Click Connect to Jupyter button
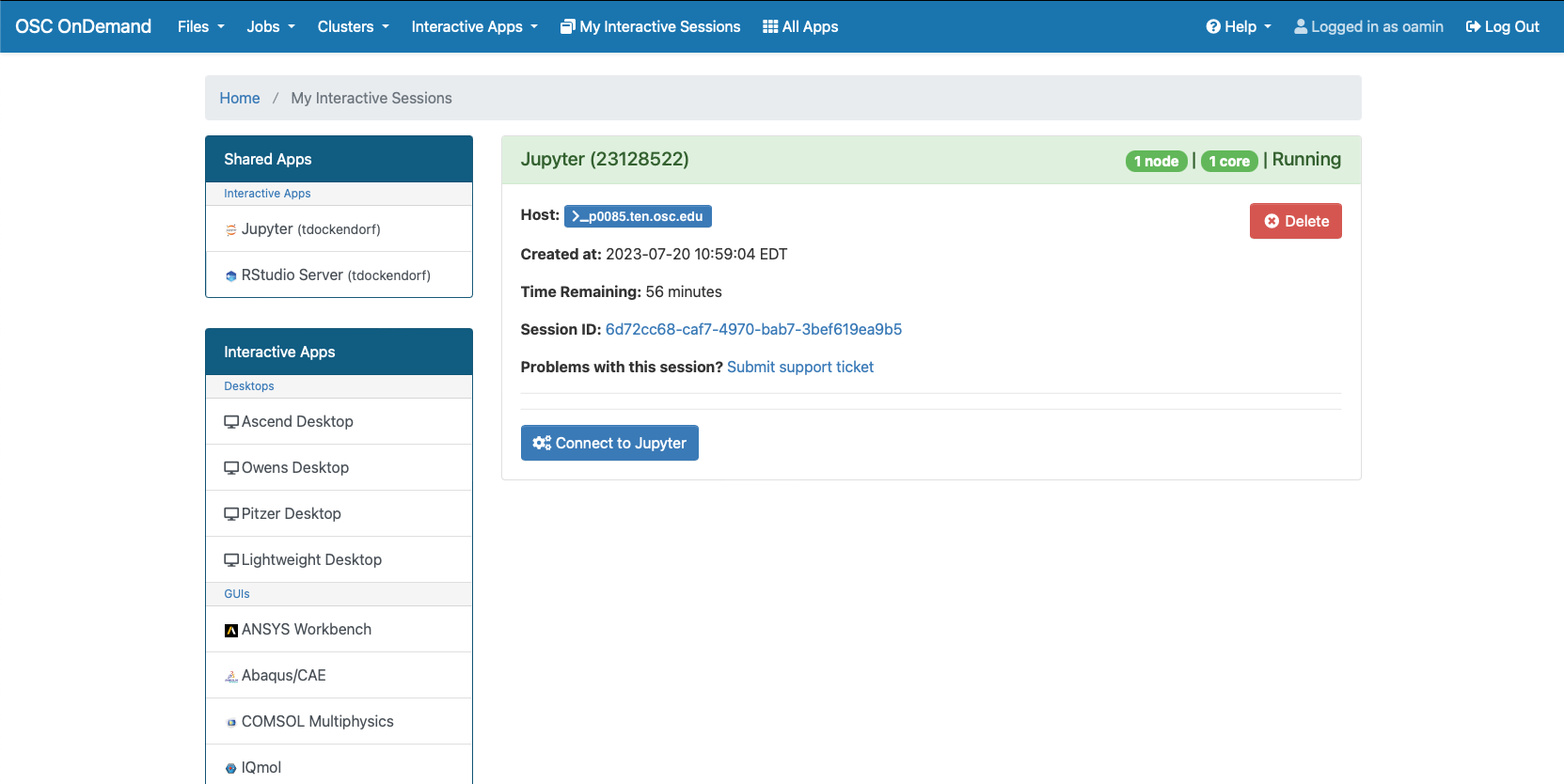Viewport: 1564px width, 784px height. (x=609, y=443)
